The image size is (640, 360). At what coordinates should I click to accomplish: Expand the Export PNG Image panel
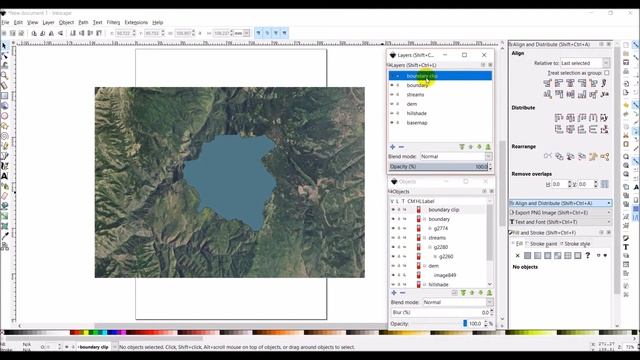point(560,213)
